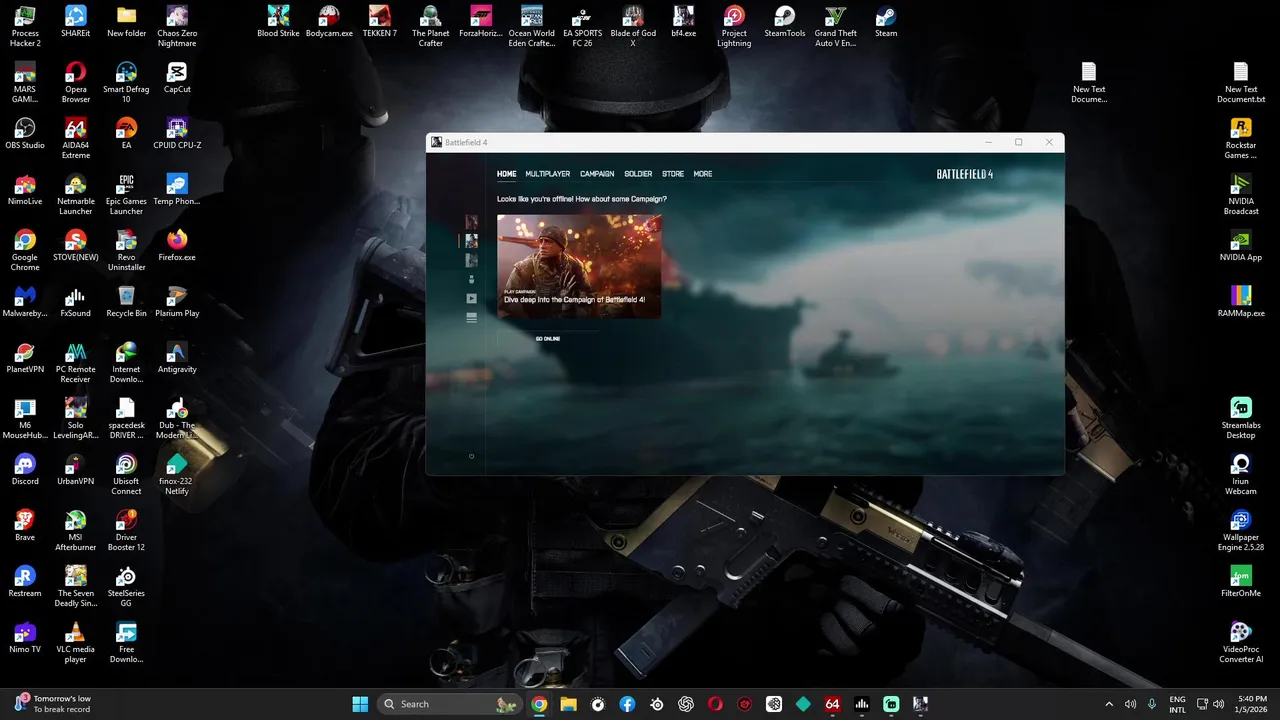1280x720 pixels.
Task: Select the HOME tab in Battlefield 4
Action: (x=507, y=174)
